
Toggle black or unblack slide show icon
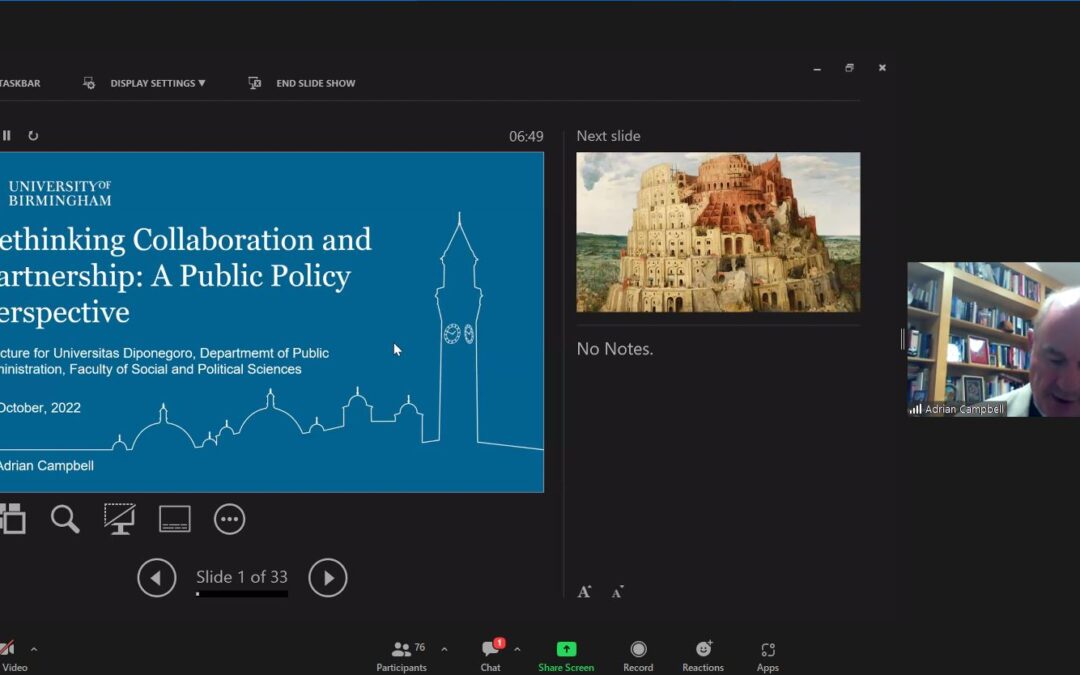pos(120,519)
